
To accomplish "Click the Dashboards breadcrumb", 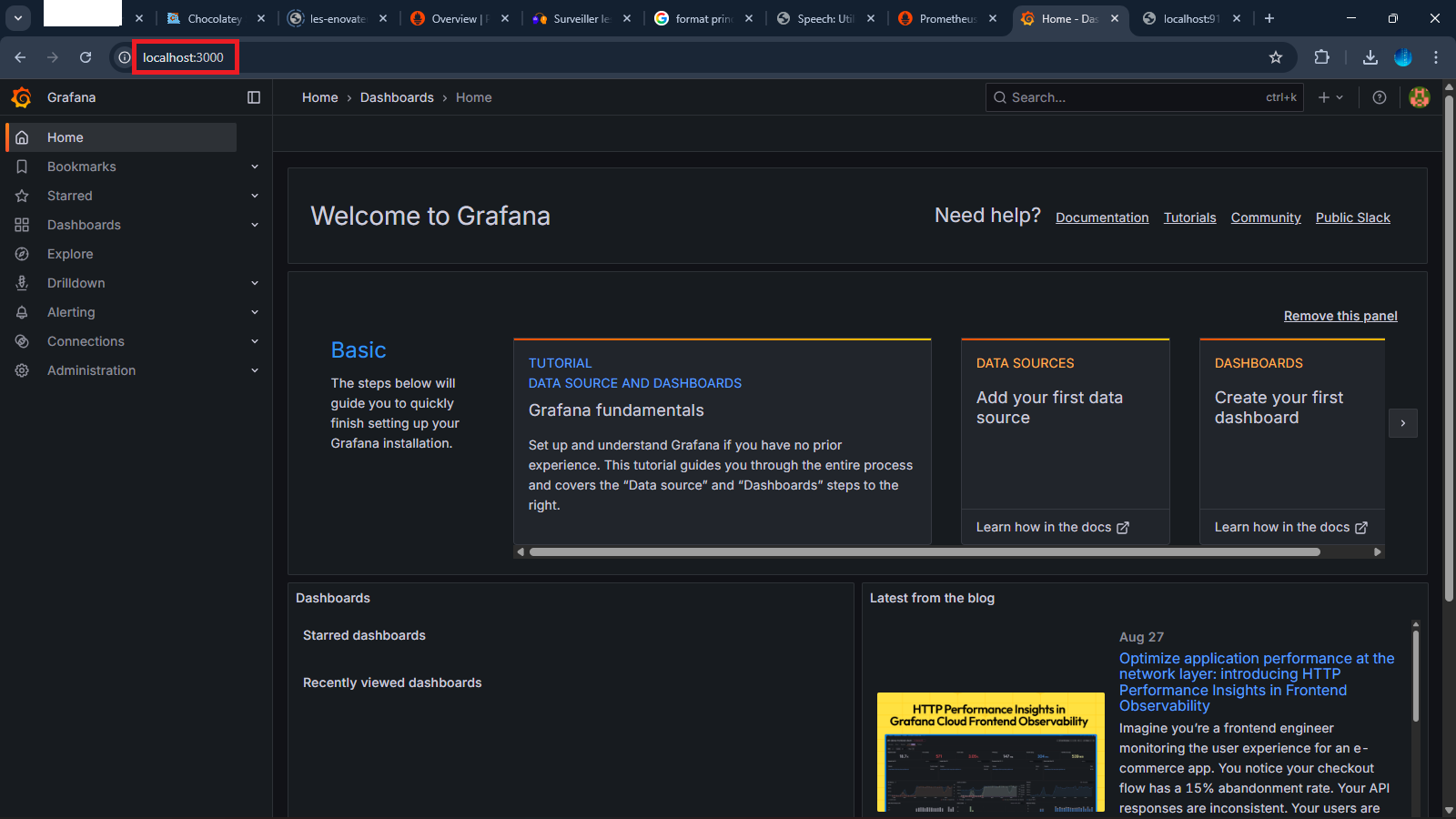I will tap(397, 97).
